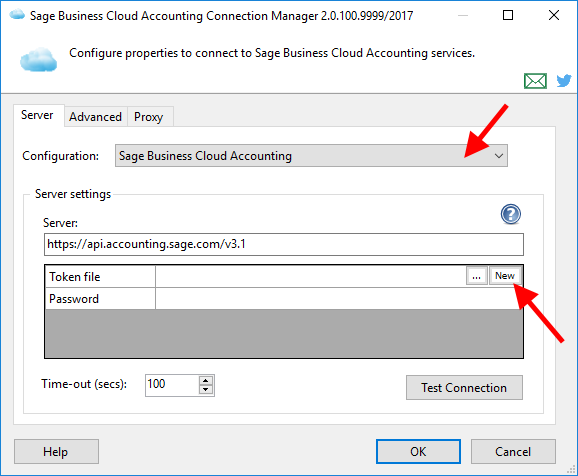Click the Password value field
This screenshot has height=476, width=578.
[339, 299]
